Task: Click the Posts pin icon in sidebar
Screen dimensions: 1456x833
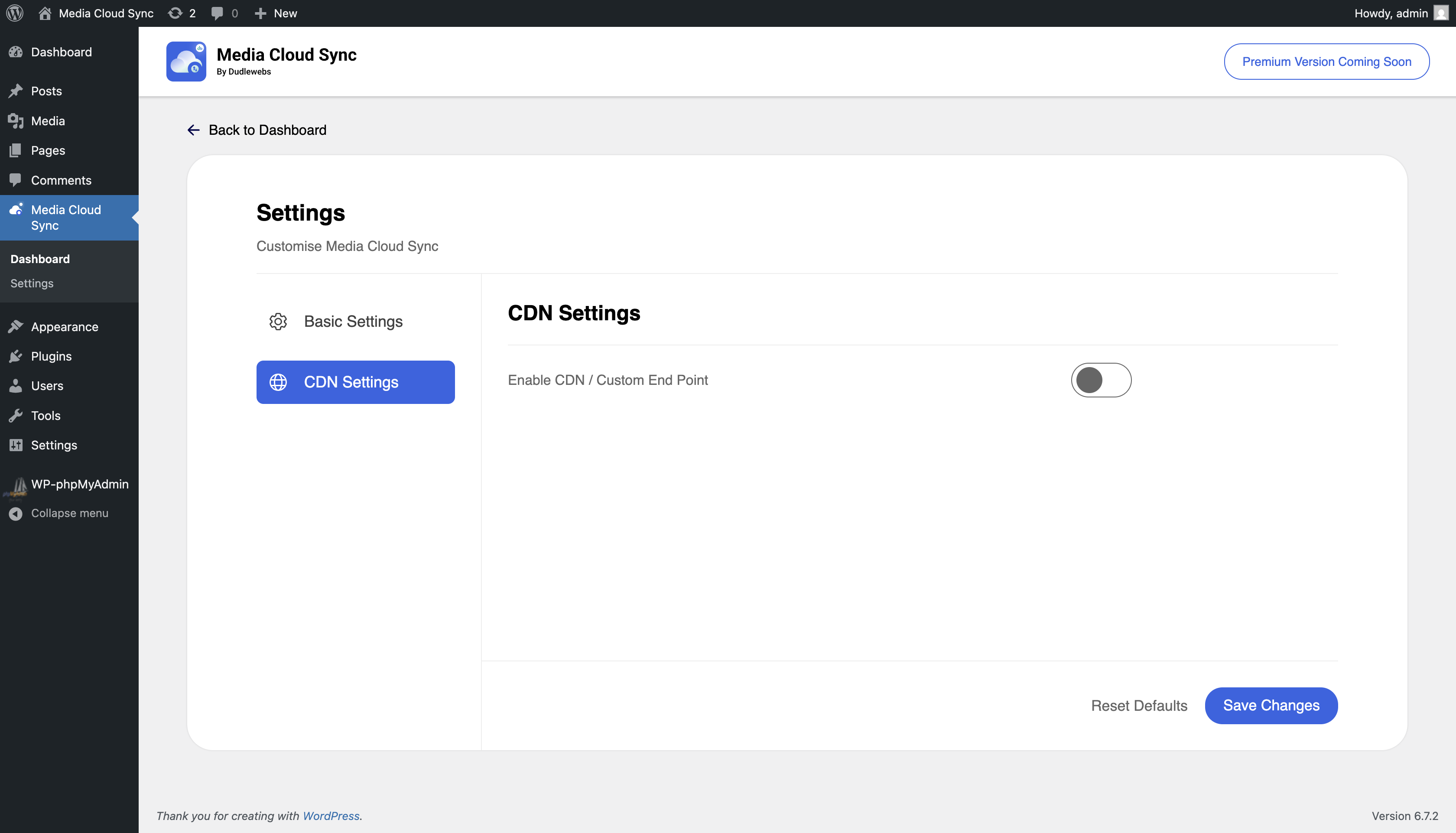Action: [16, 91]
